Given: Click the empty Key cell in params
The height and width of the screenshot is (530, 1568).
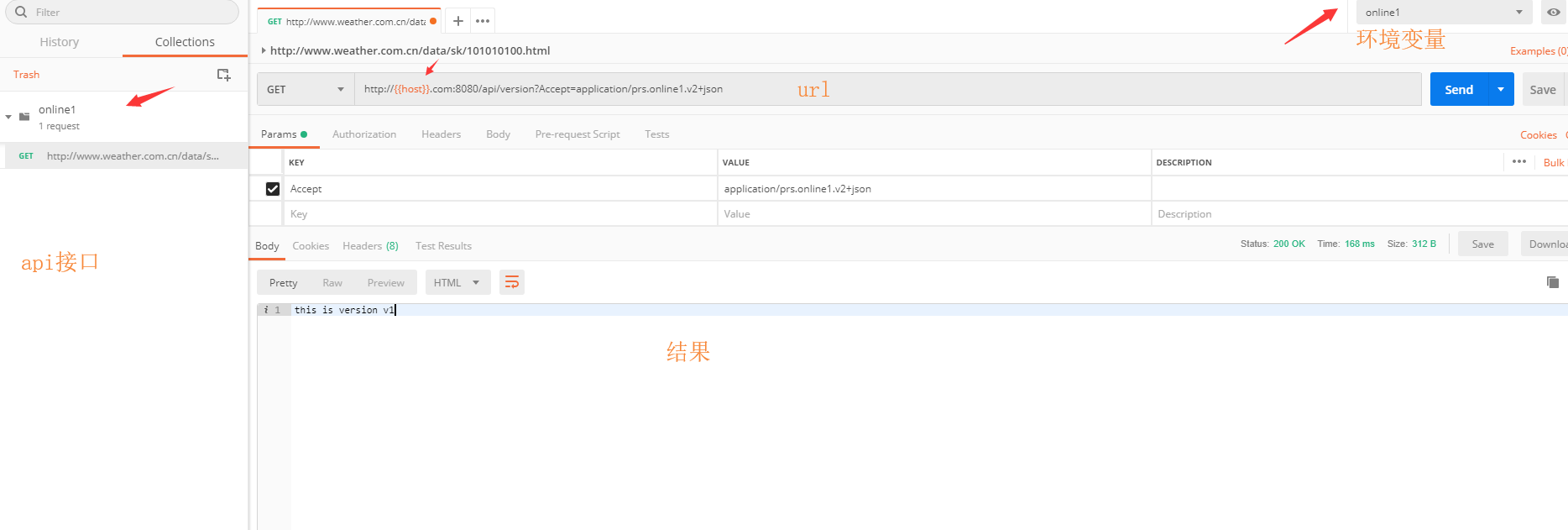Looking at the screenshot, I should click(500, 214).
